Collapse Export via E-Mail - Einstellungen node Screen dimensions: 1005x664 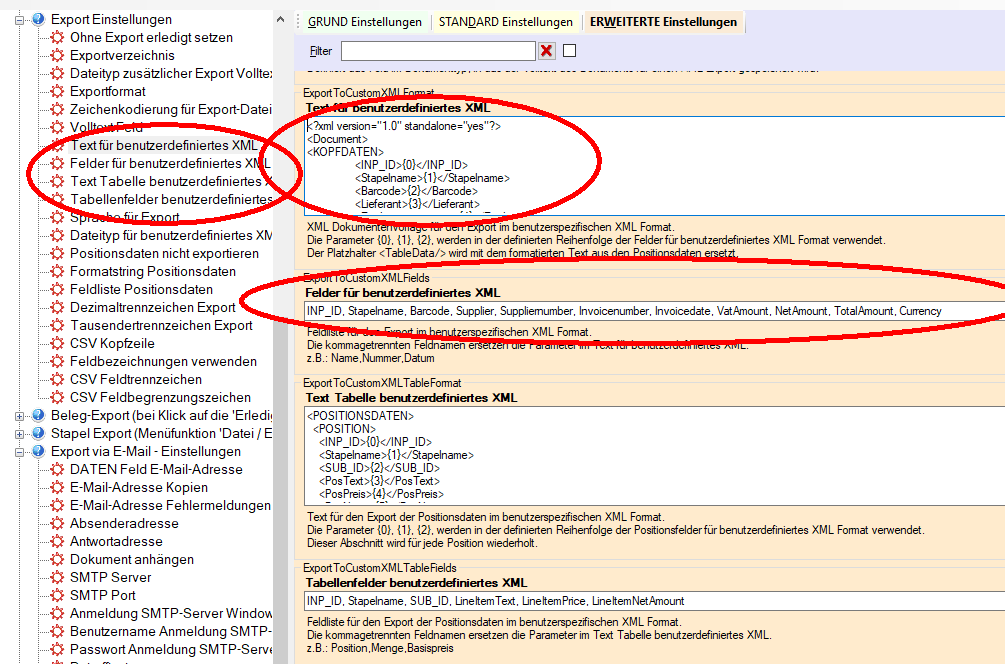coord(20,452)
